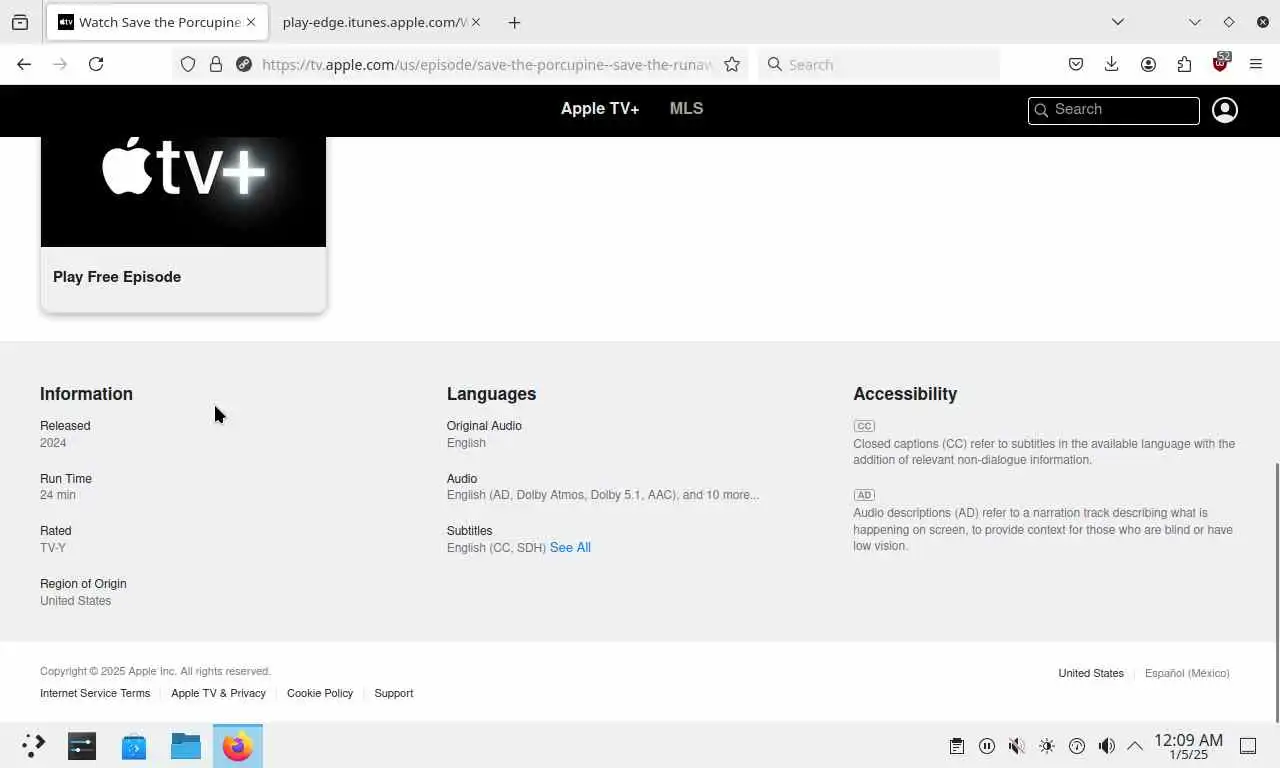Click the AD accessibility badge
This screenshot has height=768, width=1280.
coord(865,495)
